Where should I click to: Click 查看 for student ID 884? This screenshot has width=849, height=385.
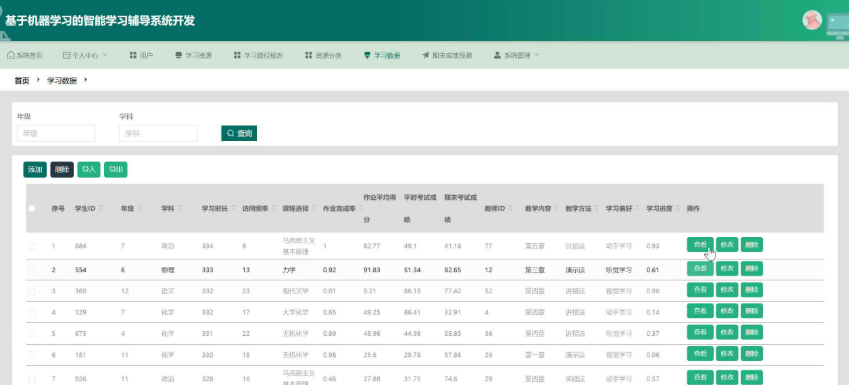(x=700, y=245)
